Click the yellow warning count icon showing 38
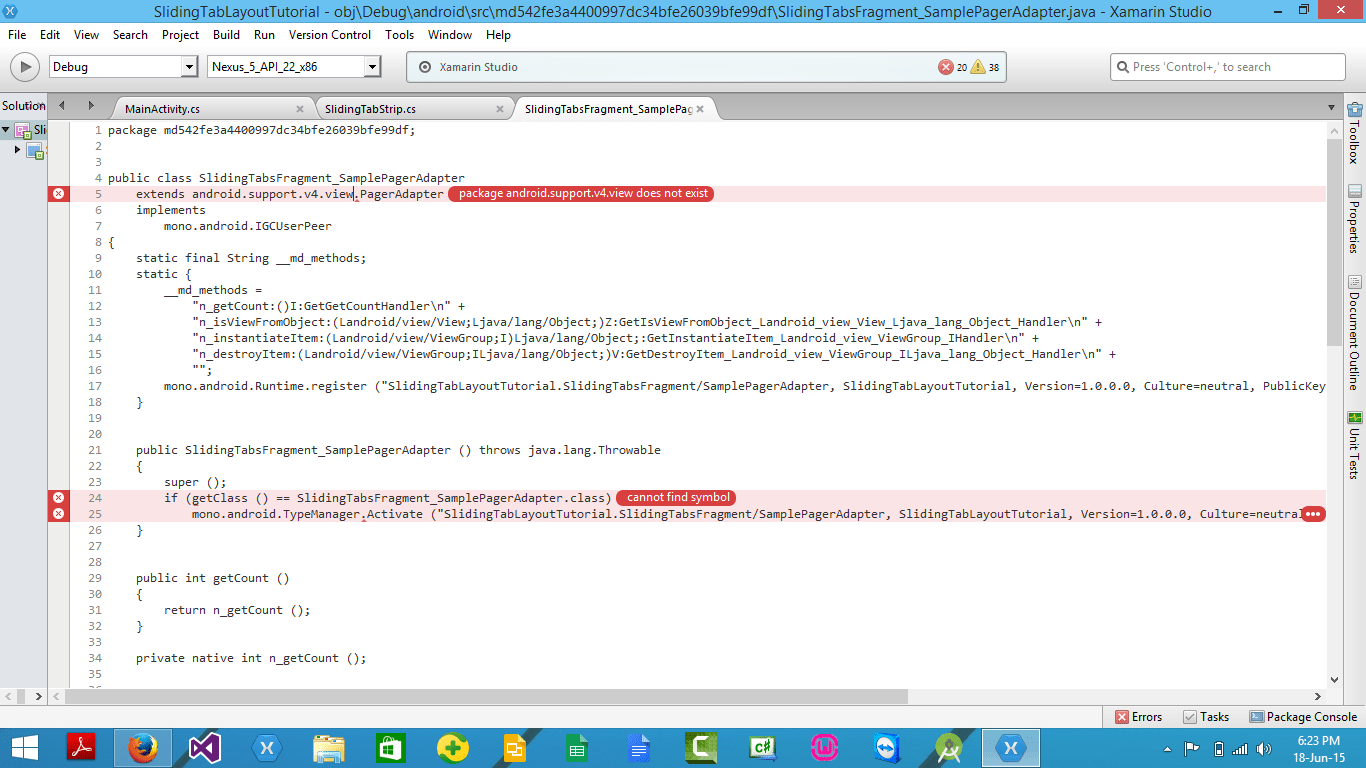 (978, 67)
